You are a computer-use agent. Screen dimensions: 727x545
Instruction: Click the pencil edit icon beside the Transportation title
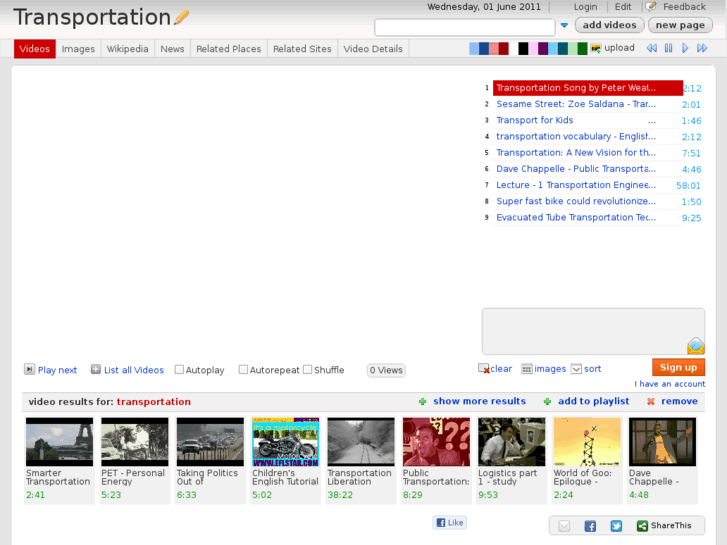click(182, 17)
